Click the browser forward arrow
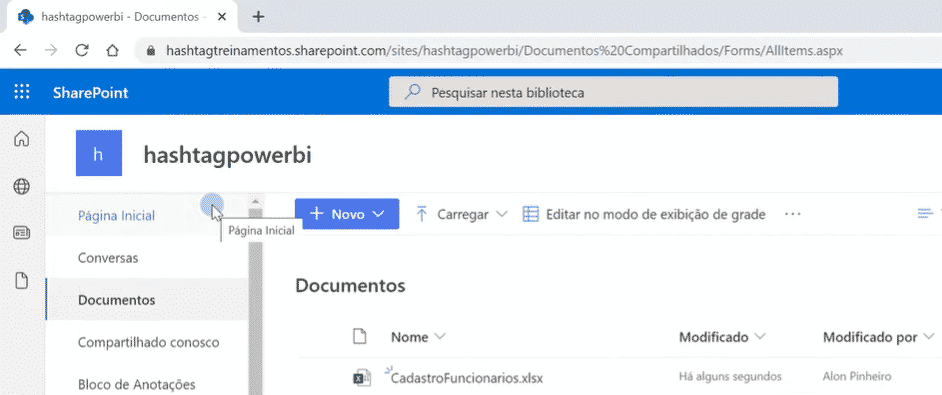This screenshot has height=395, width=942. click(x=51, y=51)
